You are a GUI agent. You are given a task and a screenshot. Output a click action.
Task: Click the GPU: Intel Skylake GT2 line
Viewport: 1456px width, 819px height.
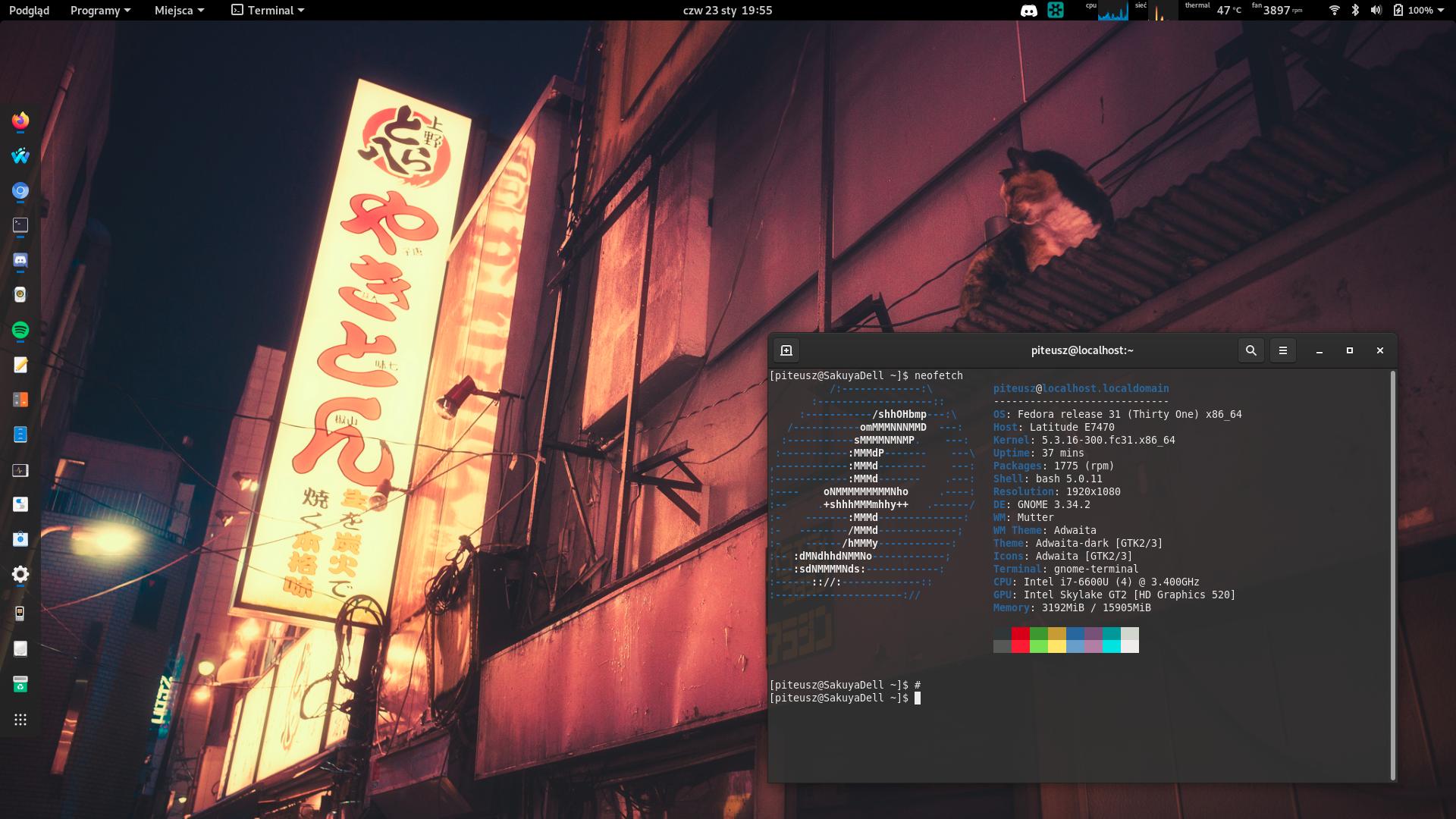(1114, 595)
